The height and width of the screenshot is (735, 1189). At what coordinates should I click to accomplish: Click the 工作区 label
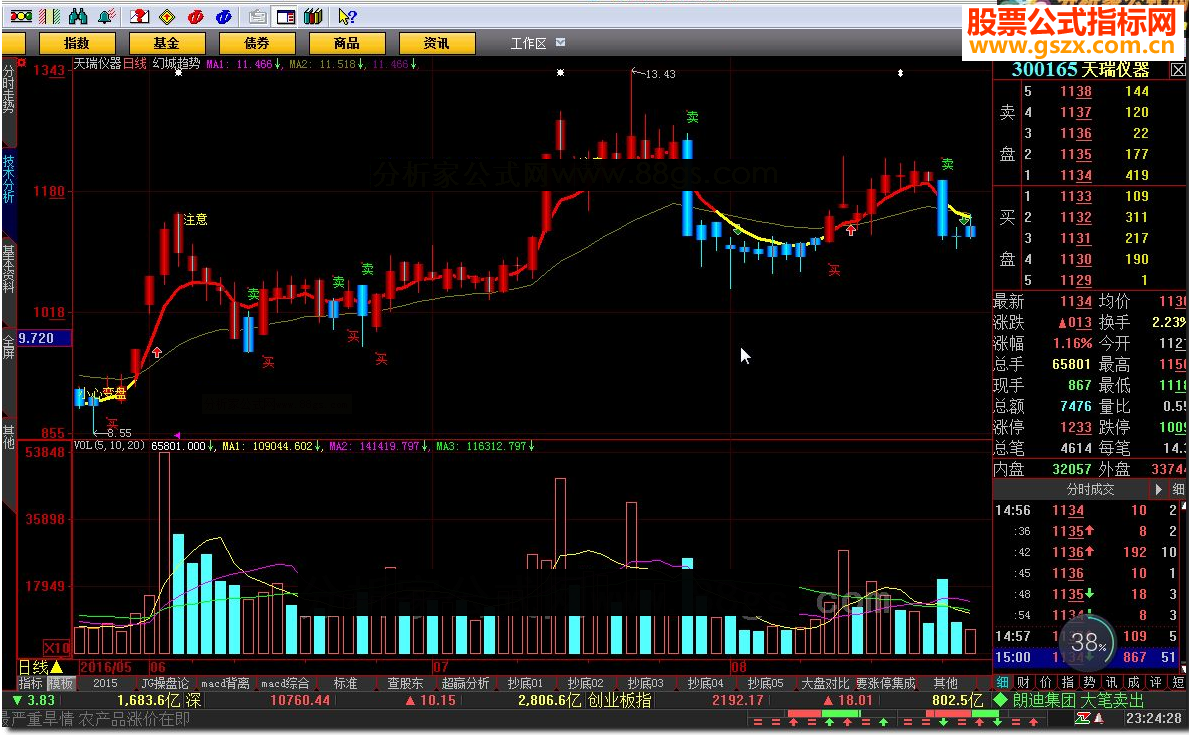coord(528,43)
